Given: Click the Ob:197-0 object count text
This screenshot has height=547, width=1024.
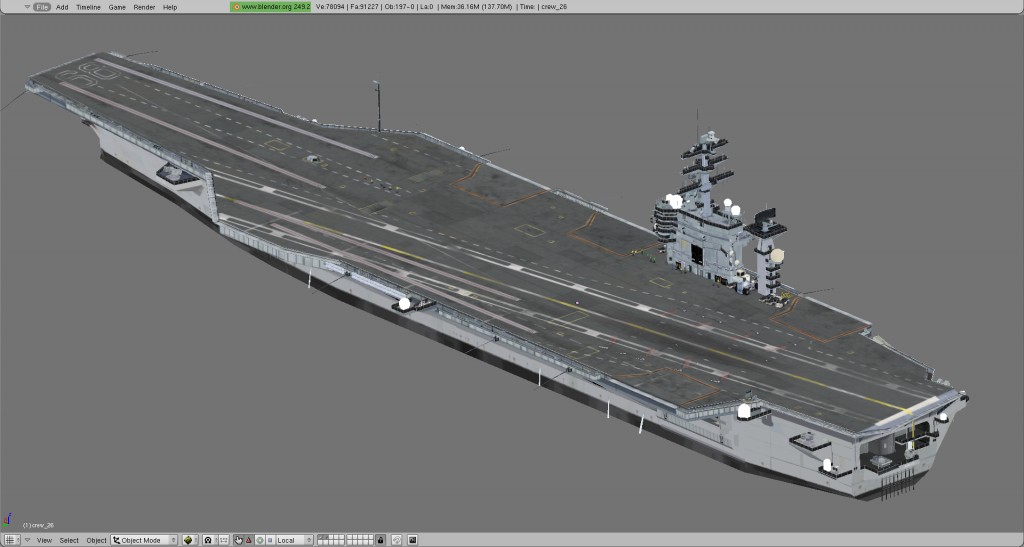Looking at the screenshot, I should 400,7.
